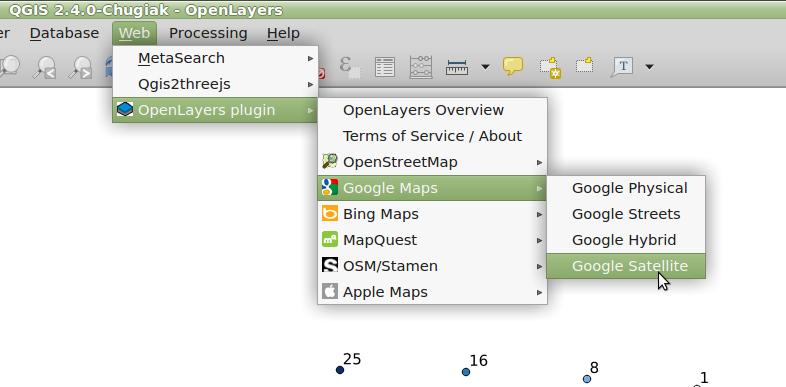Toggle the yellow map tips bubble

click(x=513, y=66)
